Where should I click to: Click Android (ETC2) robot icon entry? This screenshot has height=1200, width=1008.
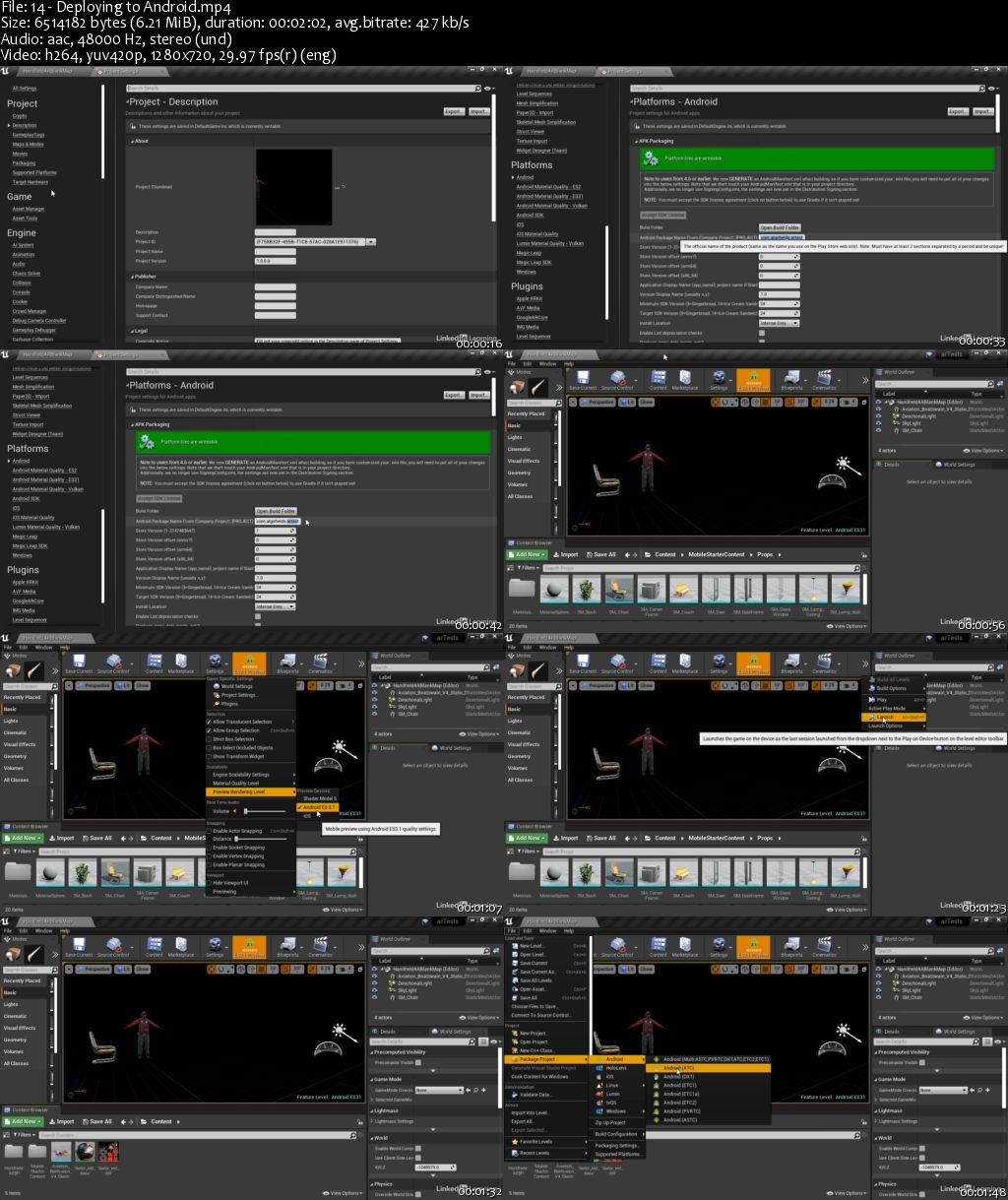(657, 1103)
